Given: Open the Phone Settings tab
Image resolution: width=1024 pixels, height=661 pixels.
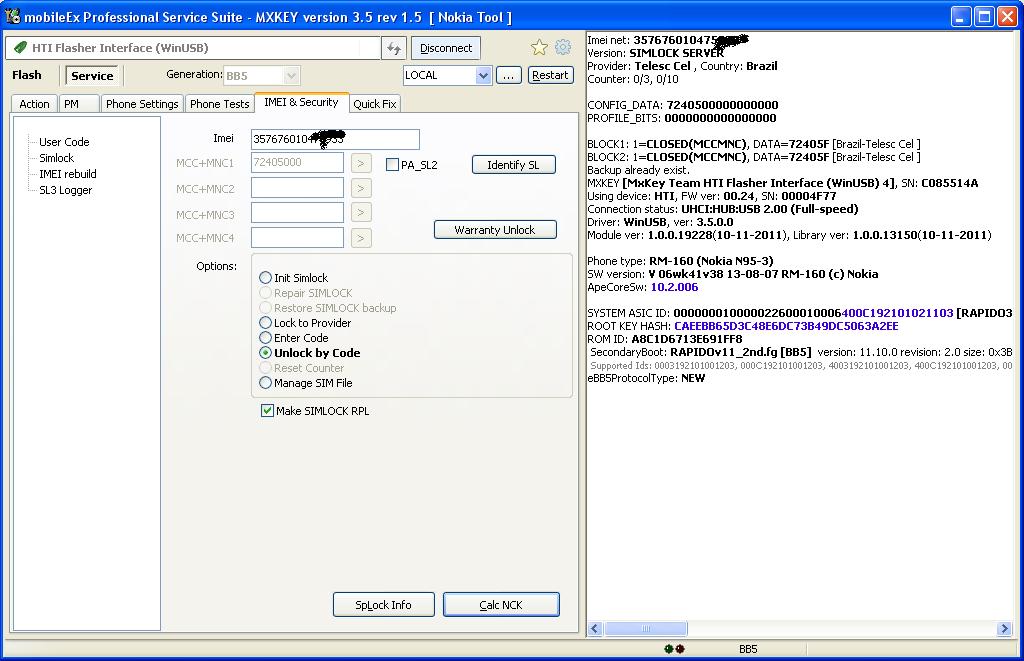Looking at the screenshot, I should click(142, 104).
